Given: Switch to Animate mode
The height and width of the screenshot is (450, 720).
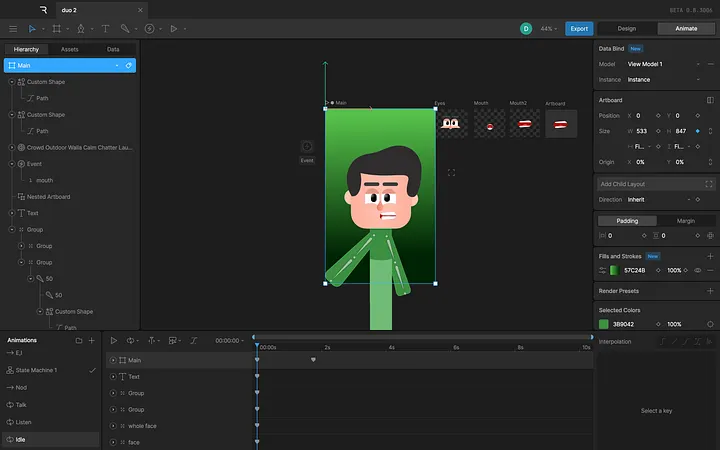Looking at the screenshot, I should pyautogui.click(x=686, y=29).
